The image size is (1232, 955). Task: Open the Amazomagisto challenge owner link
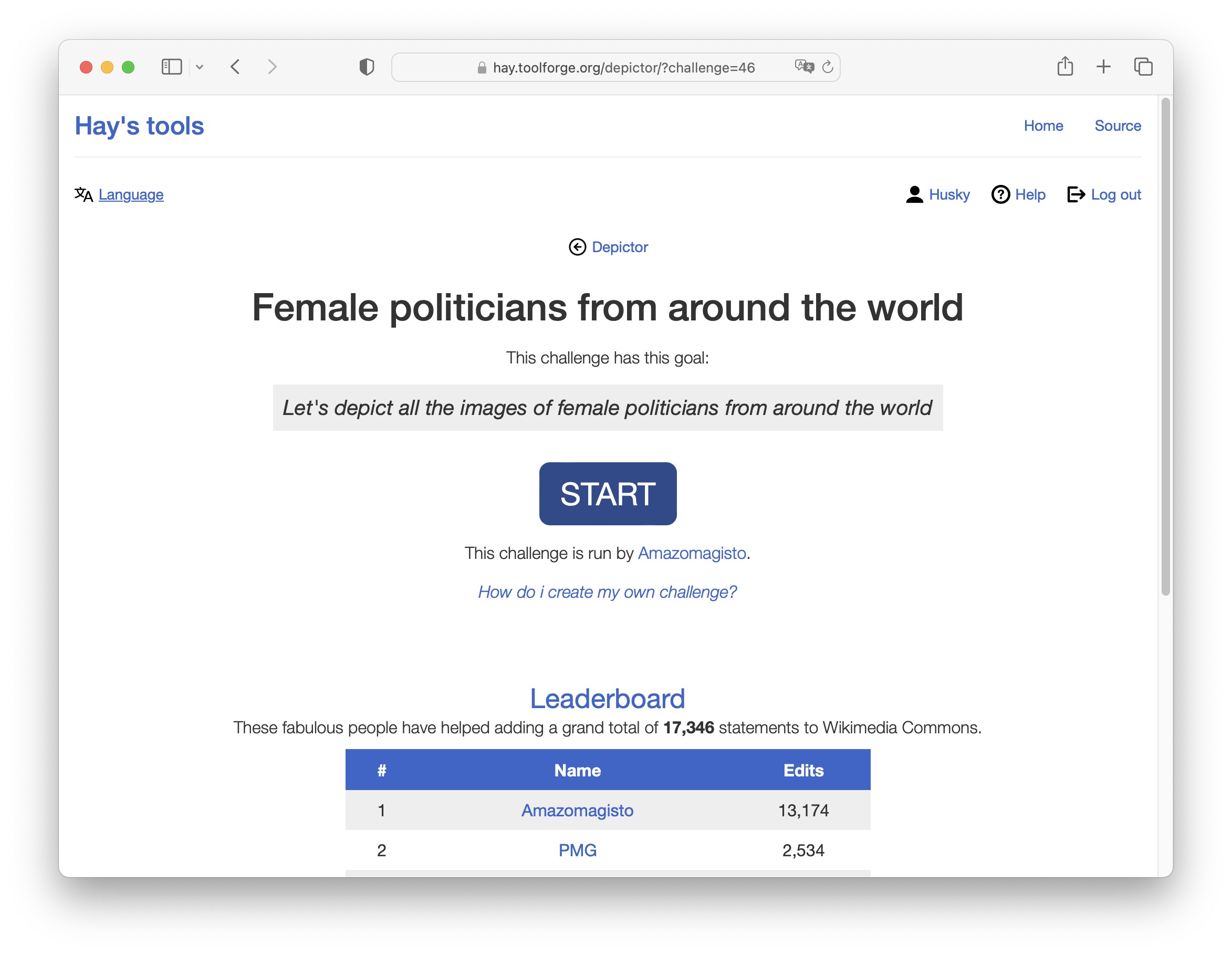click(692, 553)
